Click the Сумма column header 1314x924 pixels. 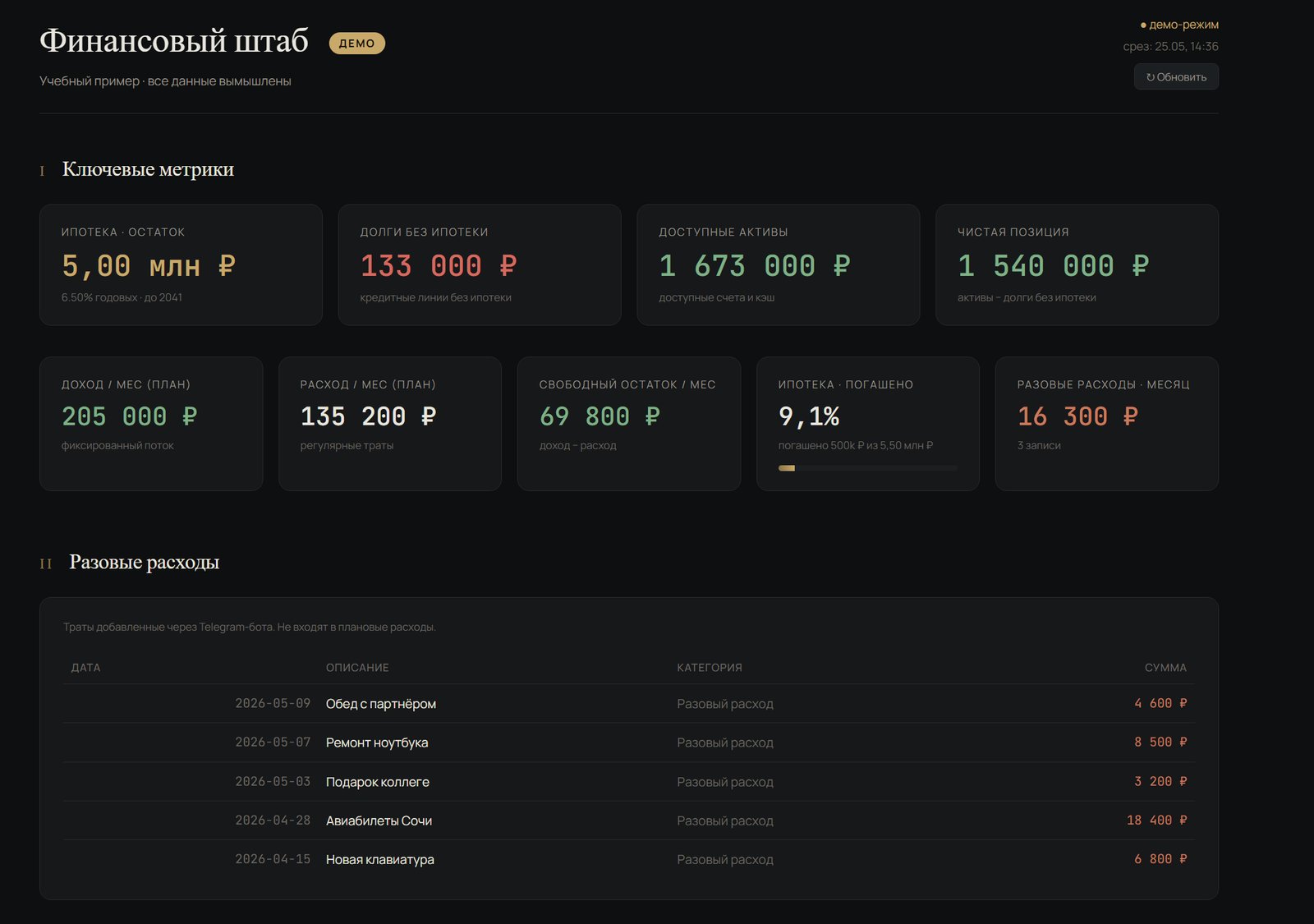[1165, 668]
